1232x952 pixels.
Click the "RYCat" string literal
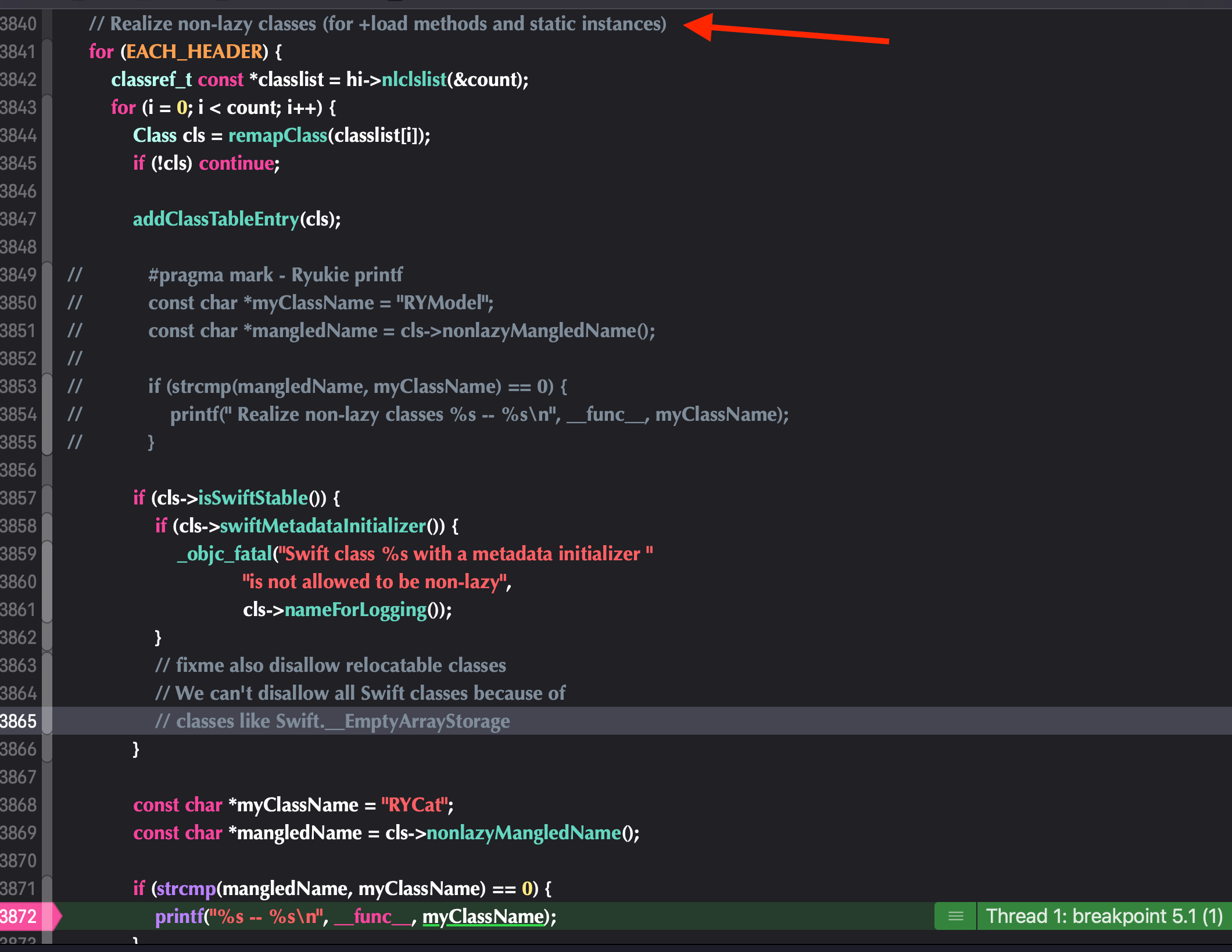click(x=414, y=805)
